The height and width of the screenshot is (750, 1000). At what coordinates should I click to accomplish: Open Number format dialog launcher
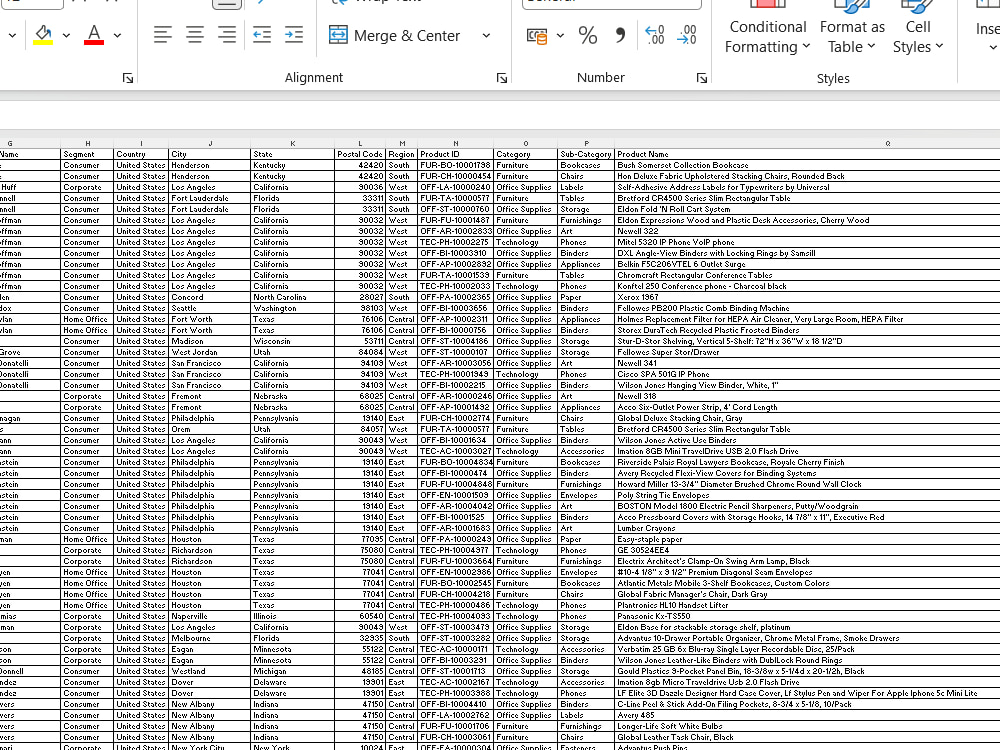click(x=702, y=78)
